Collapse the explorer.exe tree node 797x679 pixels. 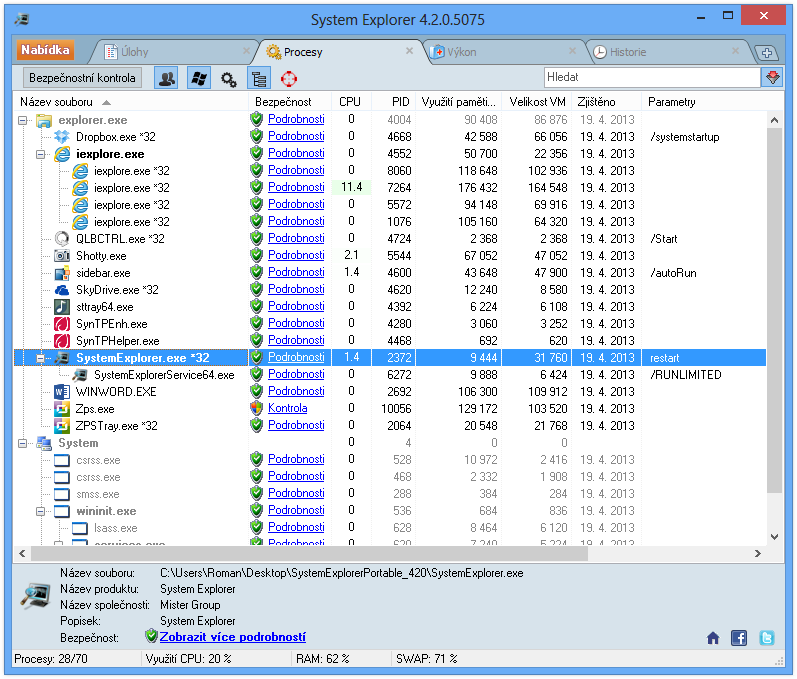tap(22, 120)
